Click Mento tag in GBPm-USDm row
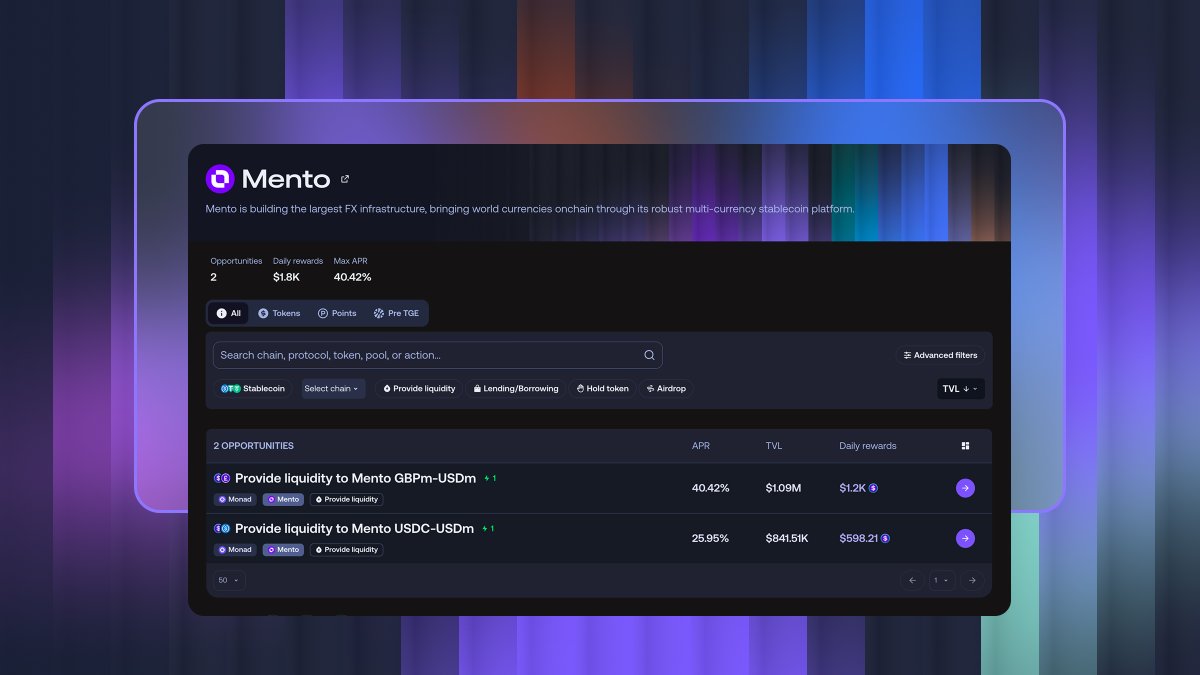The height and width of the screenshot is (675, 1200). coord(283,499)
